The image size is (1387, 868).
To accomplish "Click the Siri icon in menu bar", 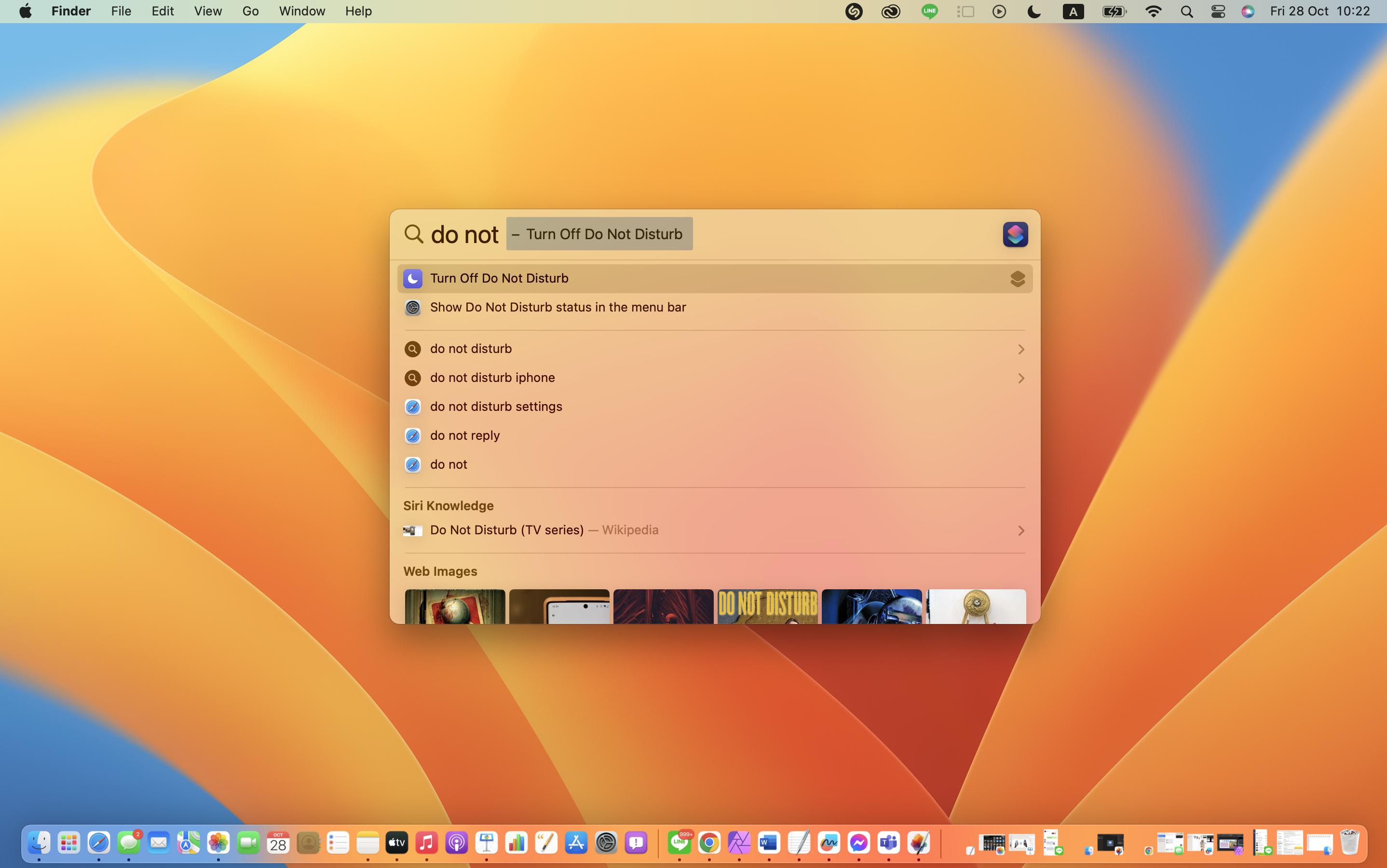I will (x=1248, y=12).
